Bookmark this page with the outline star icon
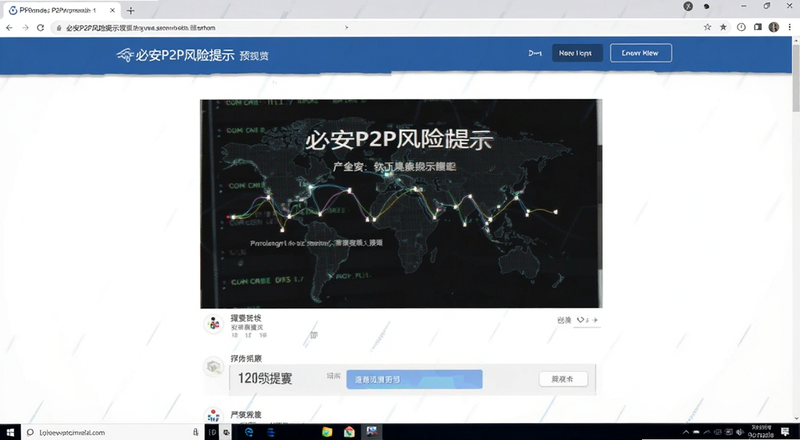The height and width of the screenshot is (440, 800). coord(707,27)
